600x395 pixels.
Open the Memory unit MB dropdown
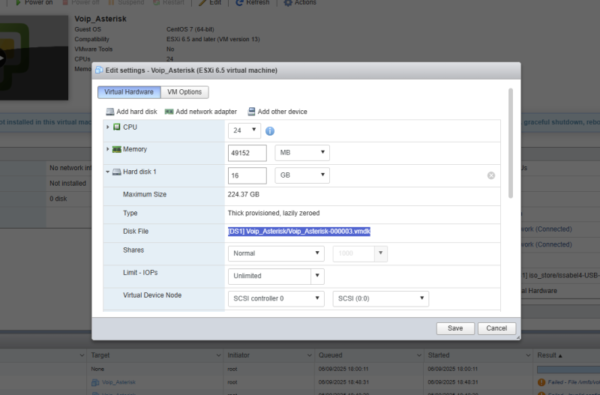pos(302,152)
